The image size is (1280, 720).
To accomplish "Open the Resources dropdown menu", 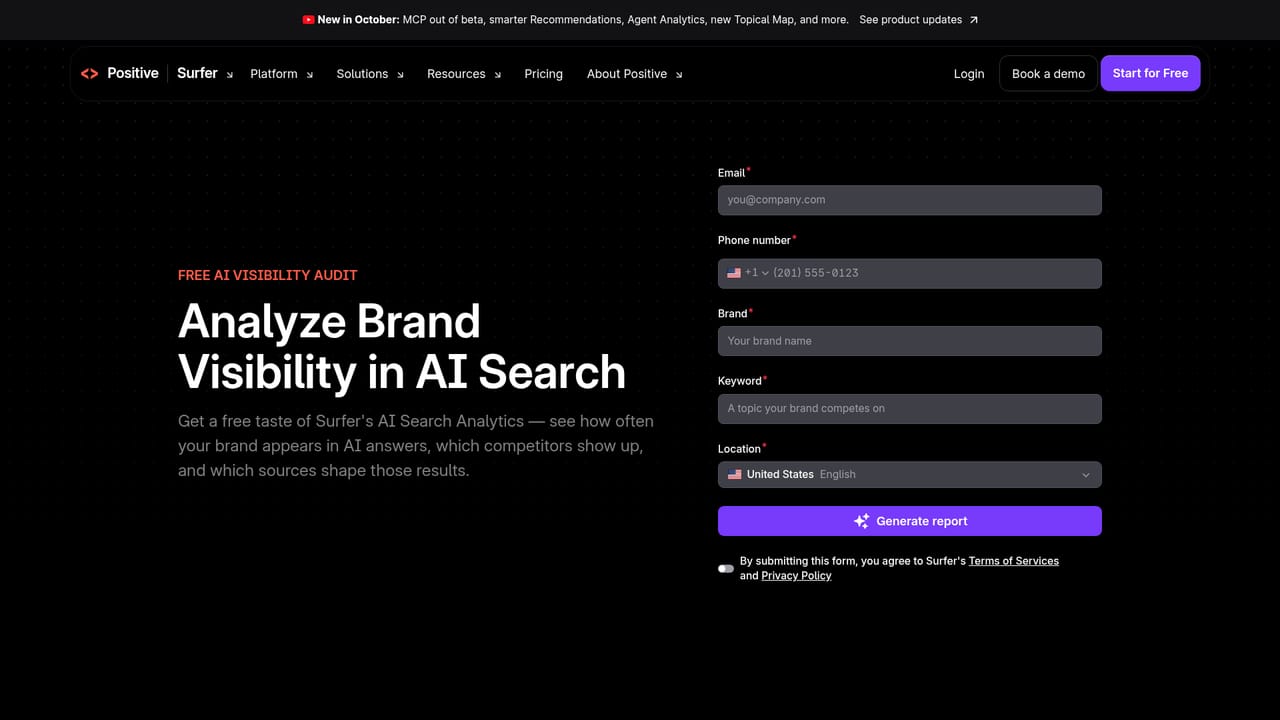I will pyautogui.click(x=464, y=74).
